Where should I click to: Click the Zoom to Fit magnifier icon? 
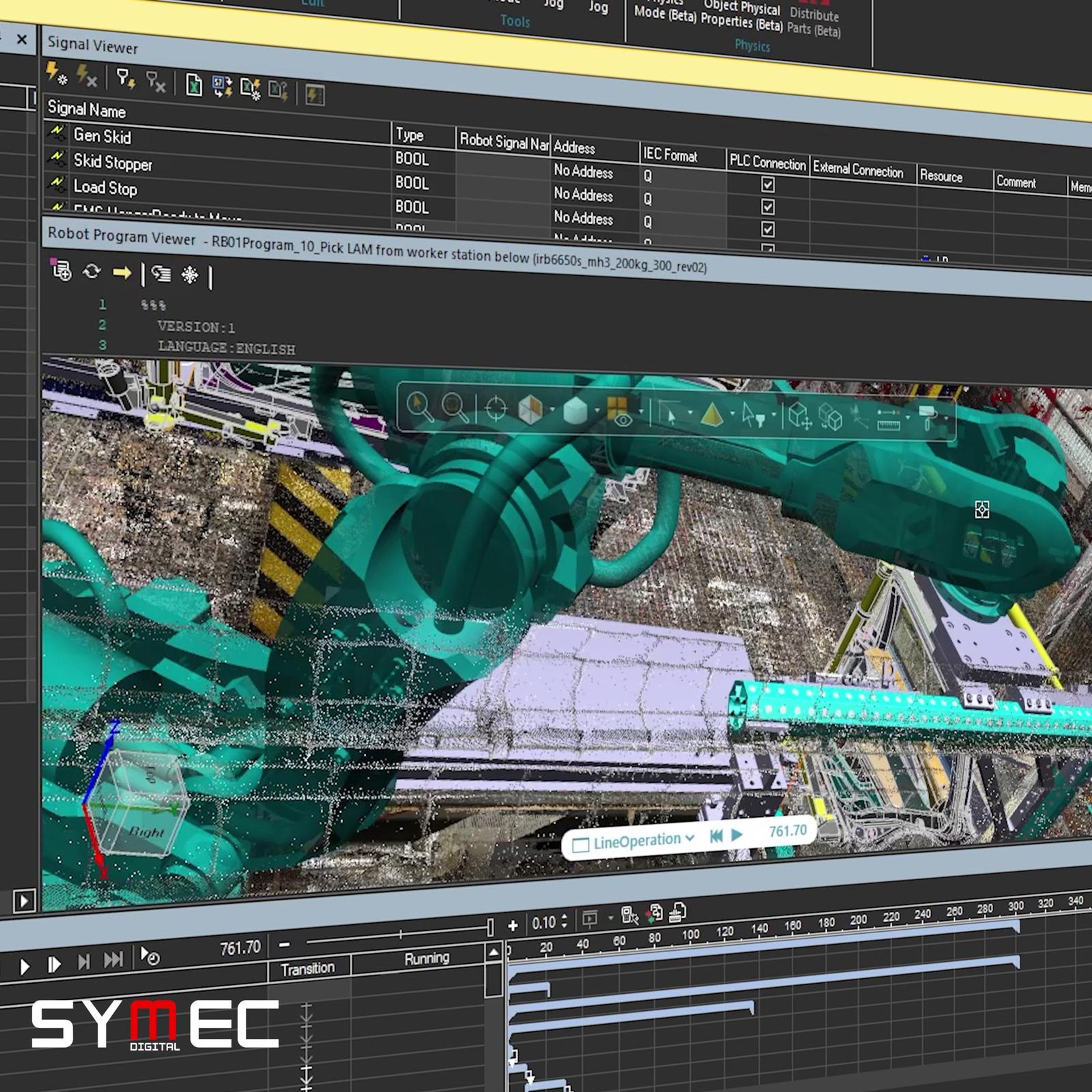(x=455, y=408)
